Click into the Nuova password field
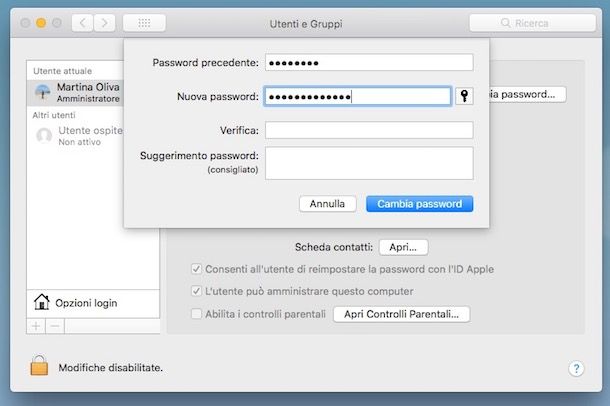The width and height of the screenshot is (610, 406). tap(358, 96)
